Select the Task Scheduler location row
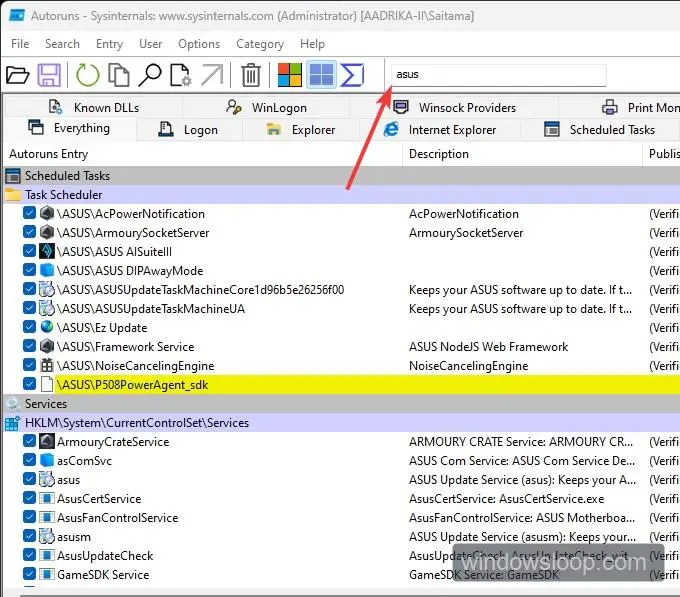Viewport: 680px width, 597px height. (342, 195)
